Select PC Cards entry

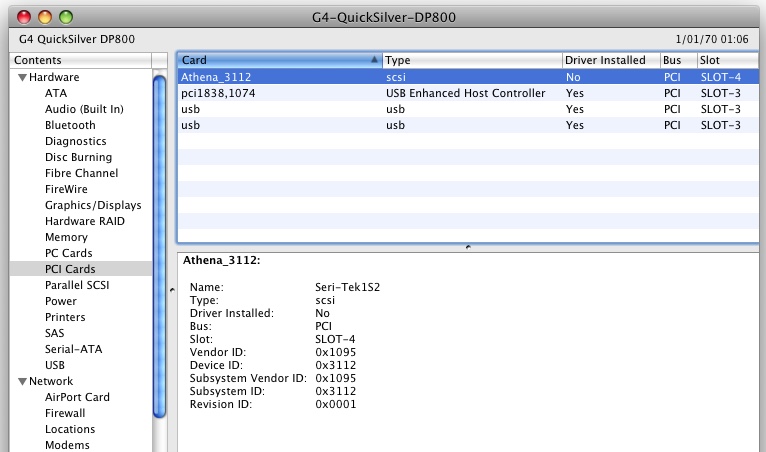tap(68, 253)
